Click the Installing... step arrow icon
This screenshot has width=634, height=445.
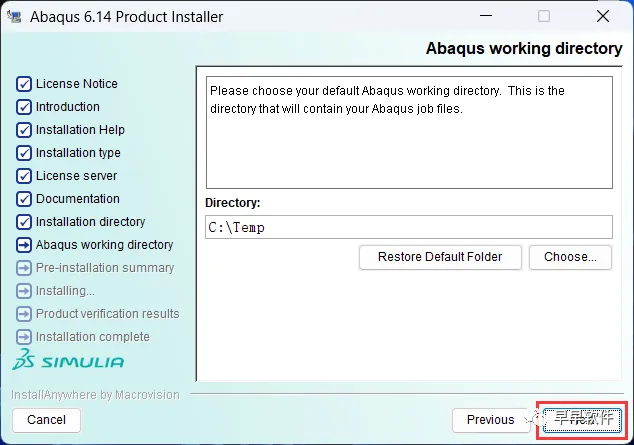pos(24,291)
